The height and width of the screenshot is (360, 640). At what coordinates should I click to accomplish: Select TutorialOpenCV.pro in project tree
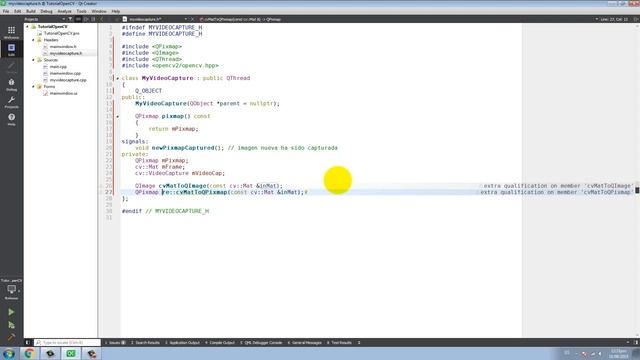61,33
